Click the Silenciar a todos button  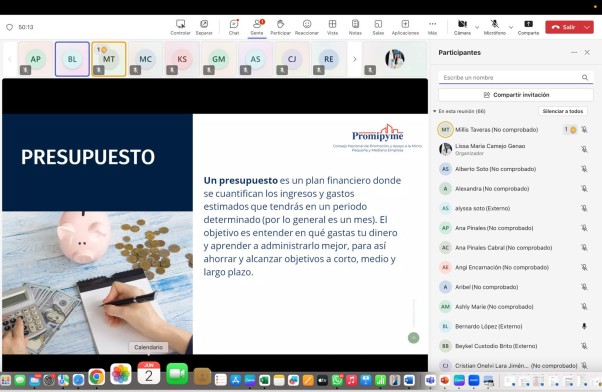562,111
